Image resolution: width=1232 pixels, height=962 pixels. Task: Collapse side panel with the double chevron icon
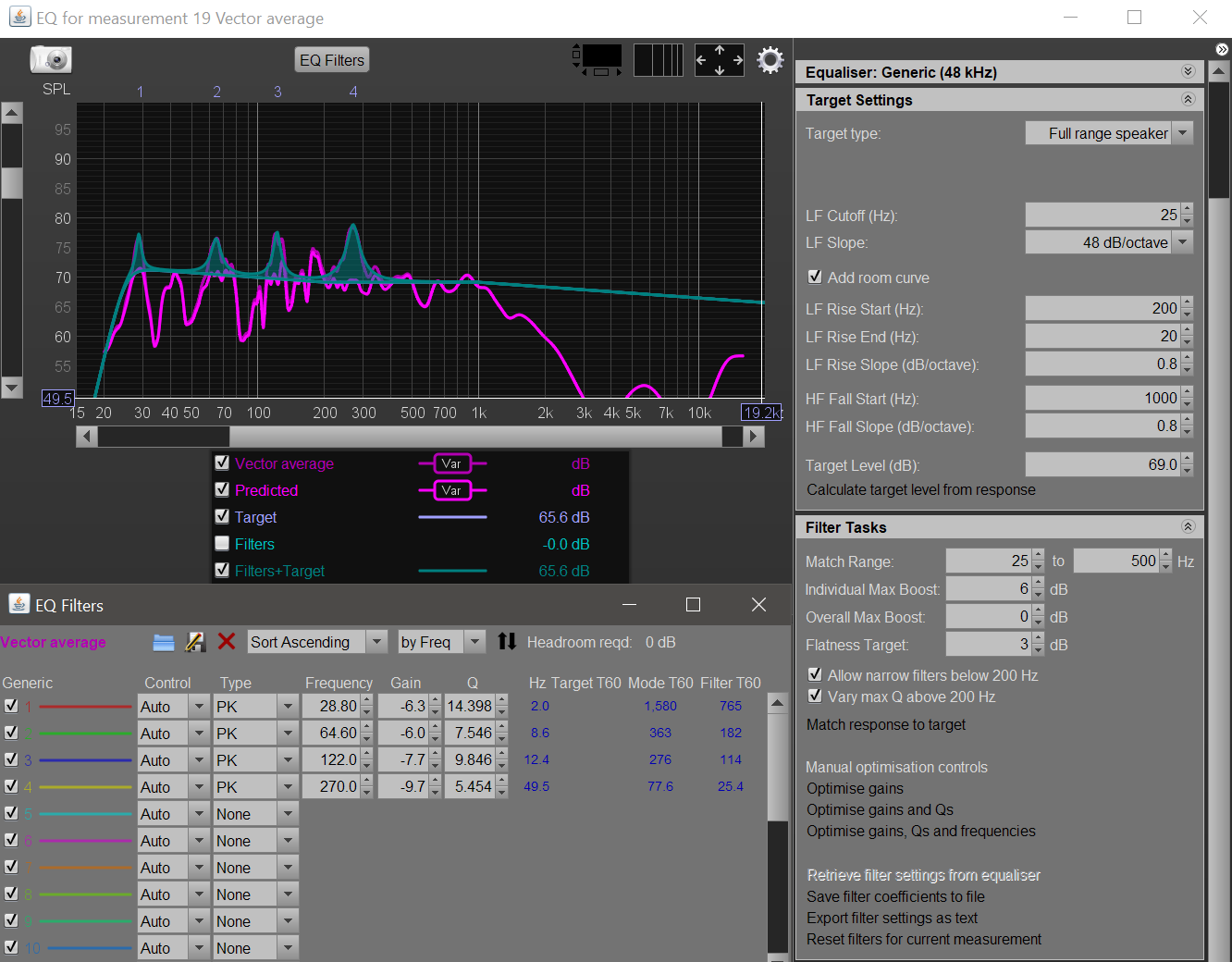point(1222,49)
